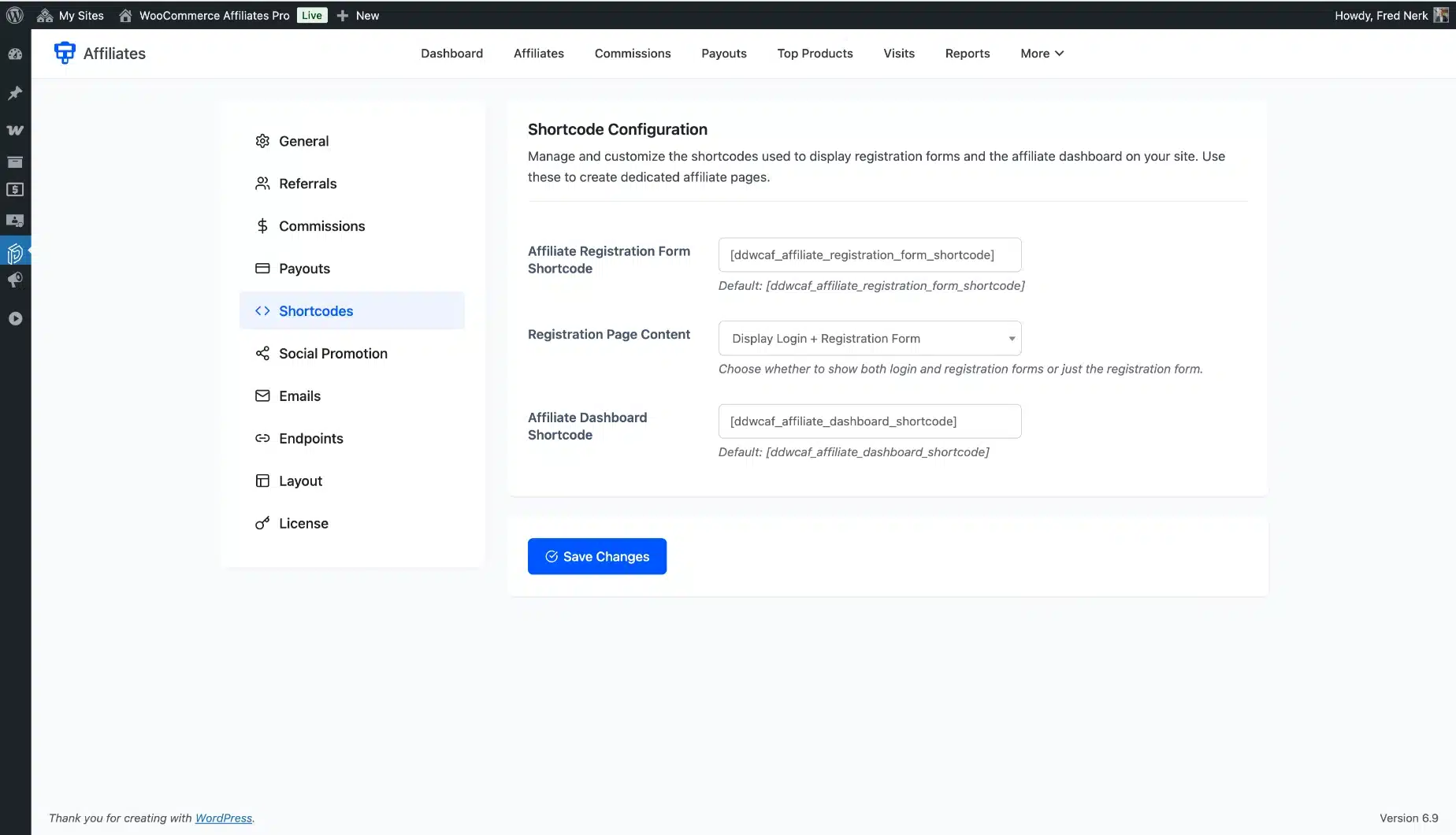Go to the Commissions top navigation tab
Image resolution: width=1456 pixels, height=835 pixels.
click(x=632, y=54)
